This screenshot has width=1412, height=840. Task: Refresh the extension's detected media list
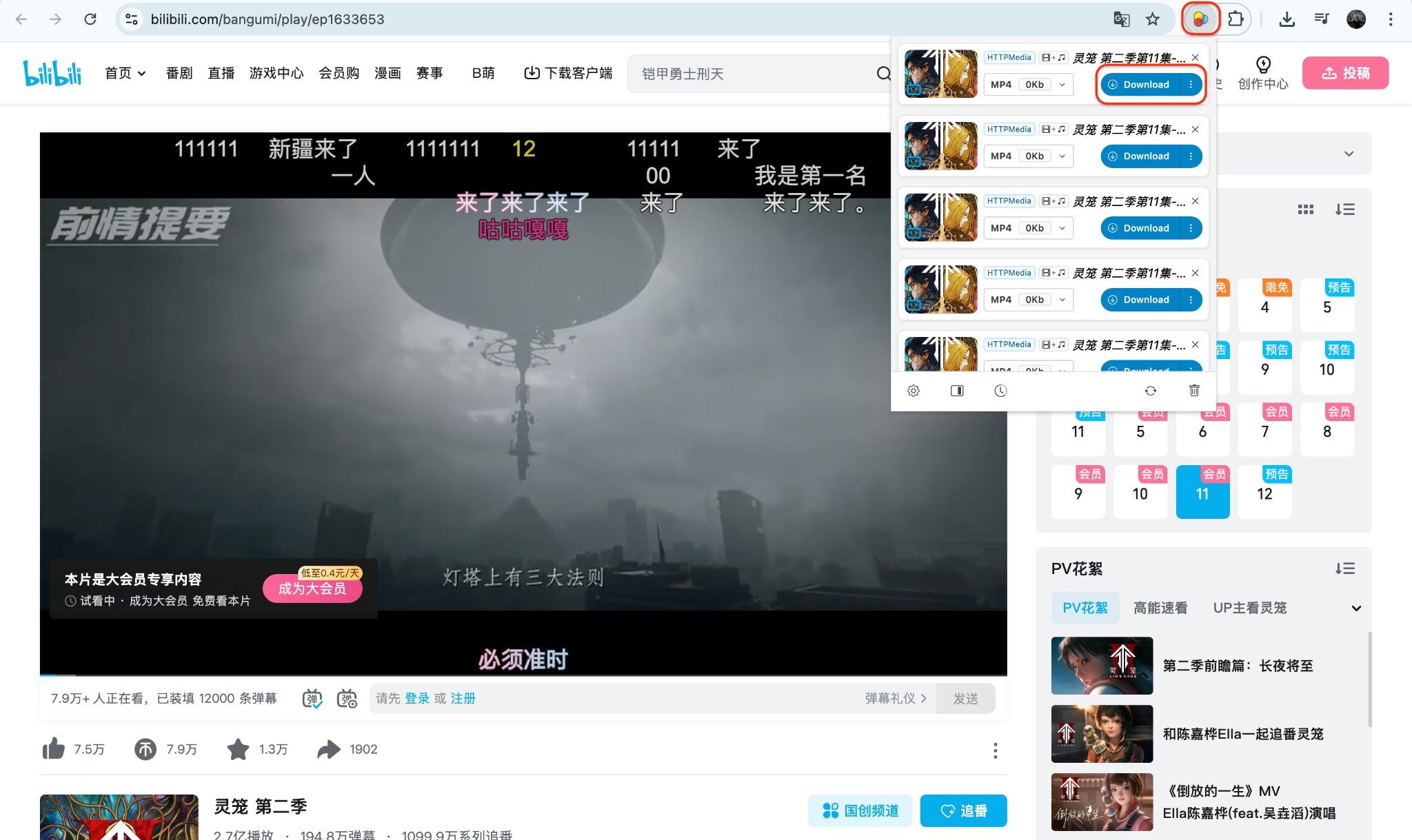pyautogui.click(x=1151, y=391)
